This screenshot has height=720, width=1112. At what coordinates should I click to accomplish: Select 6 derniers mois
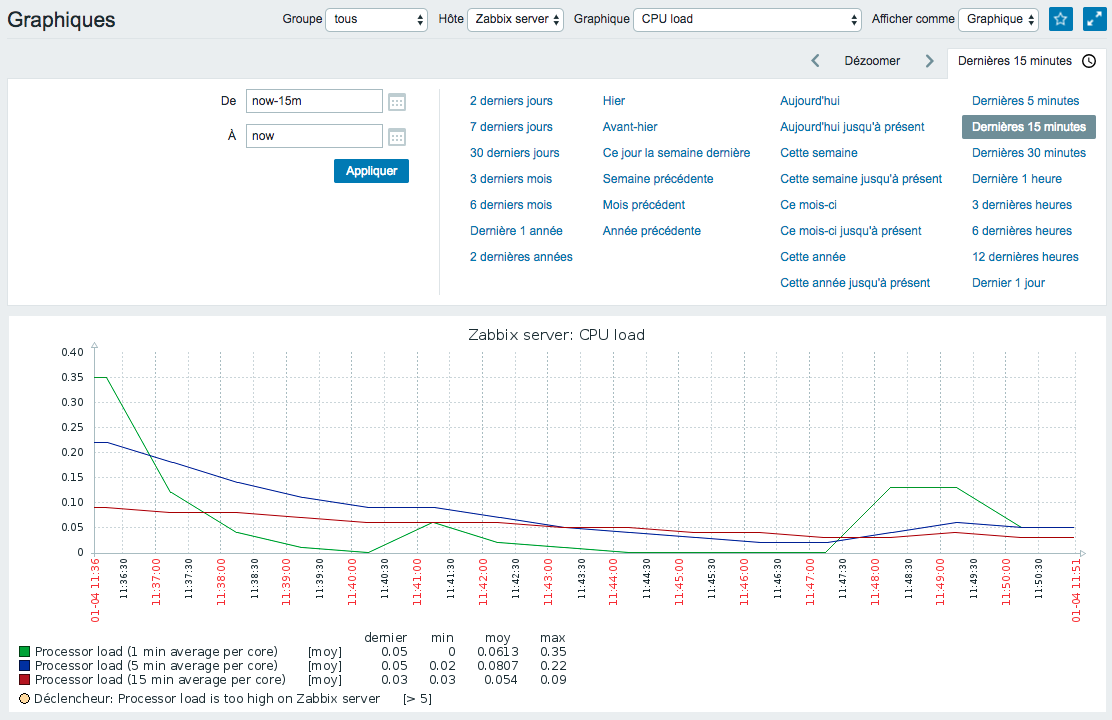pos(511,205)
